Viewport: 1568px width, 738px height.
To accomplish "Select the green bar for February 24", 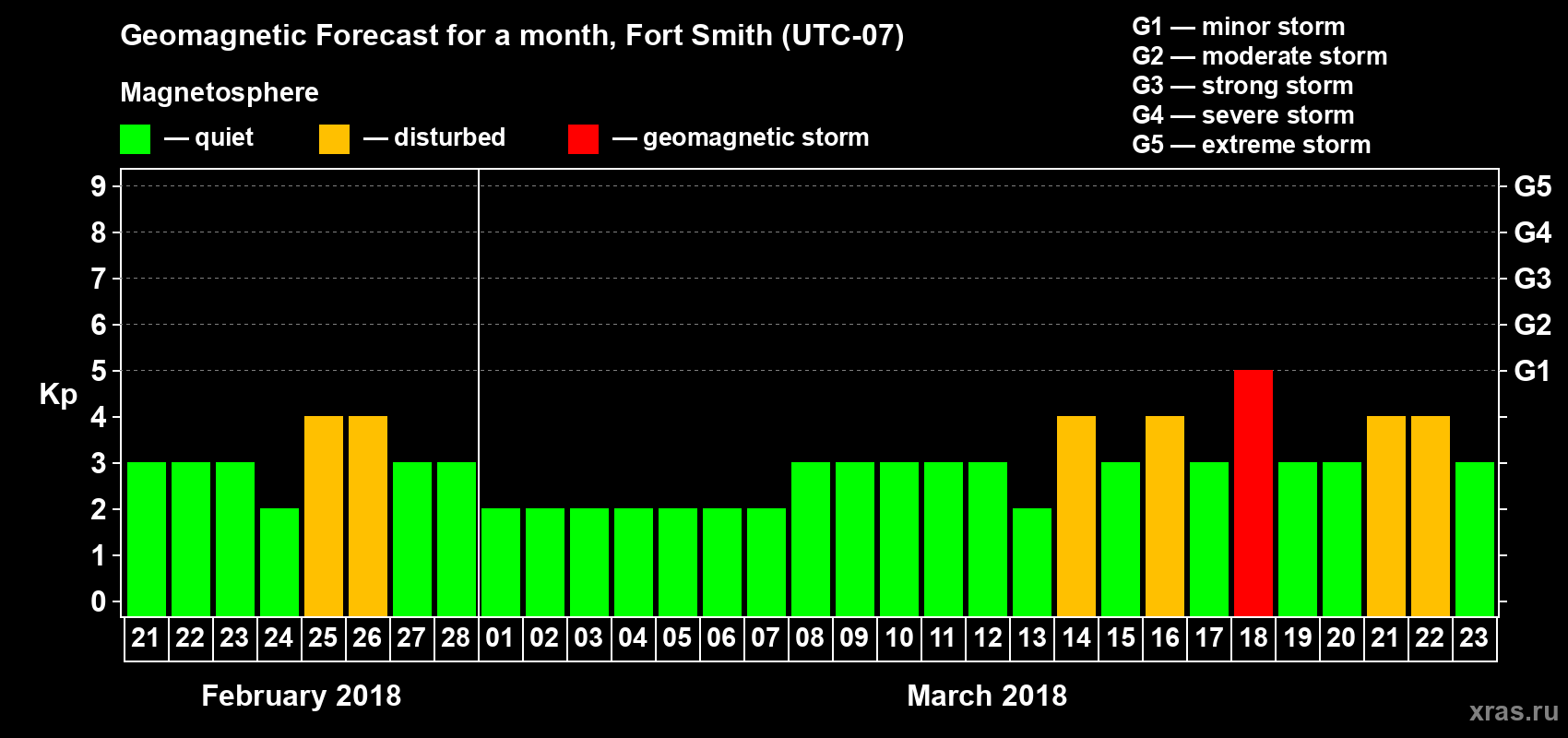I will (279, 562).
